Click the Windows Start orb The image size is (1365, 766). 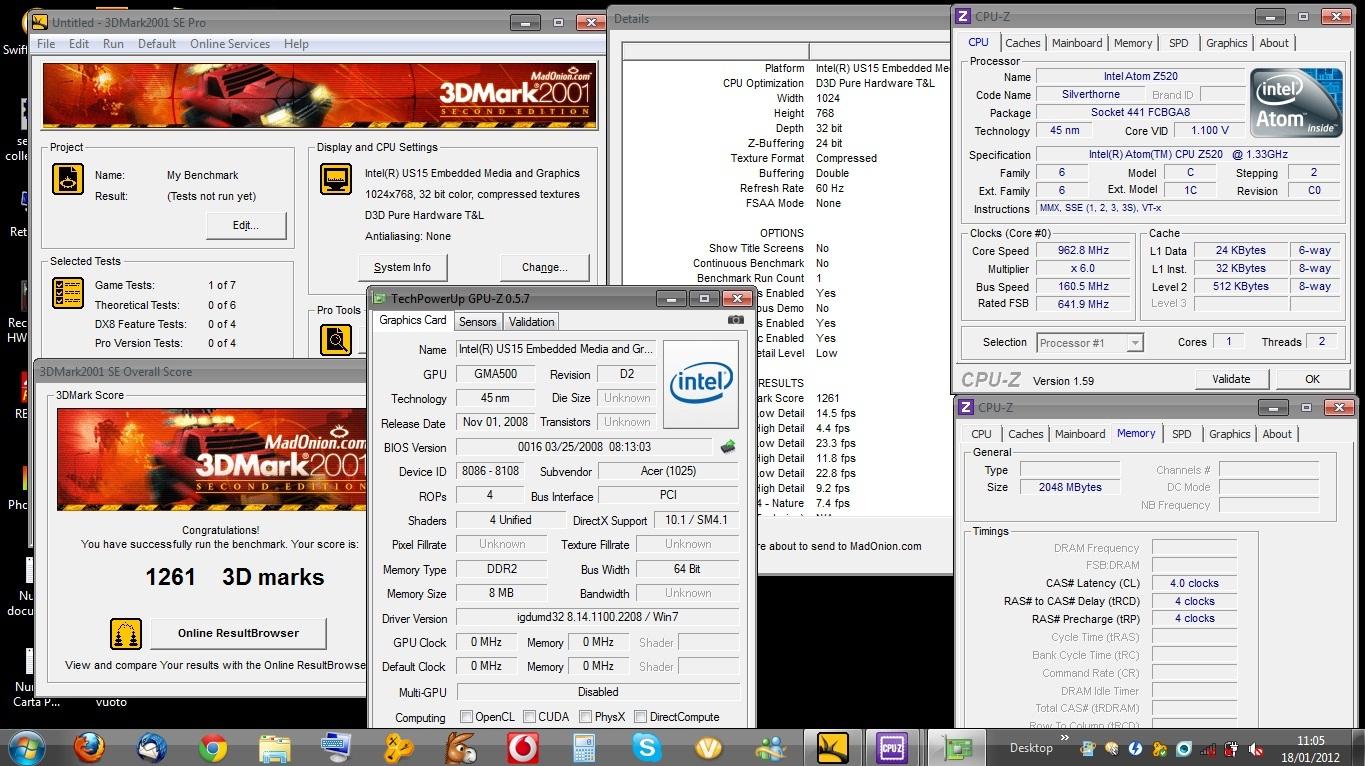tap(27, 747)
